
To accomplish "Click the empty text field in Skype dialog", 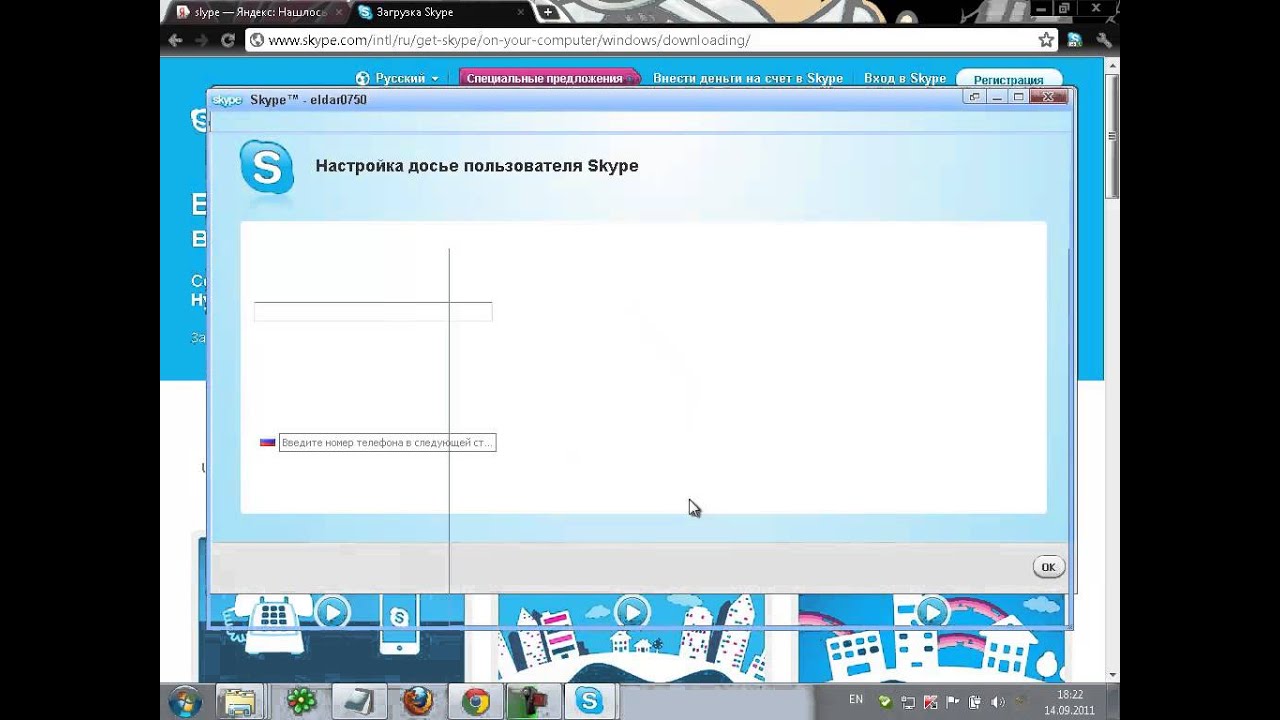I will [373, 312].
